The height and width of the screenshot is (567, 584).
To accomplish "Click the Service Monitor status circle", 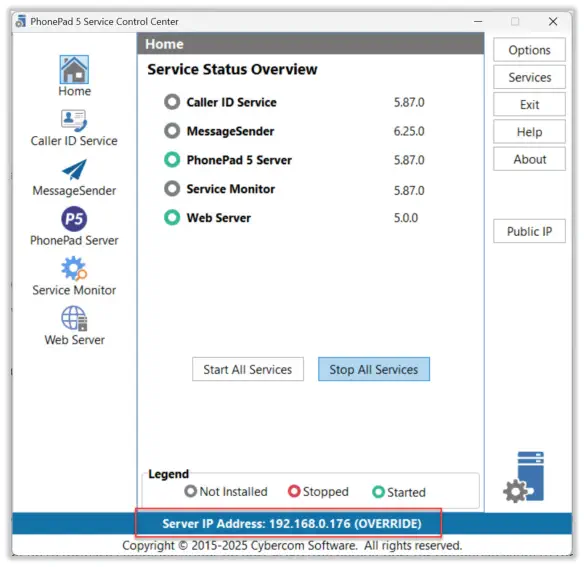I will pos(172,189).
